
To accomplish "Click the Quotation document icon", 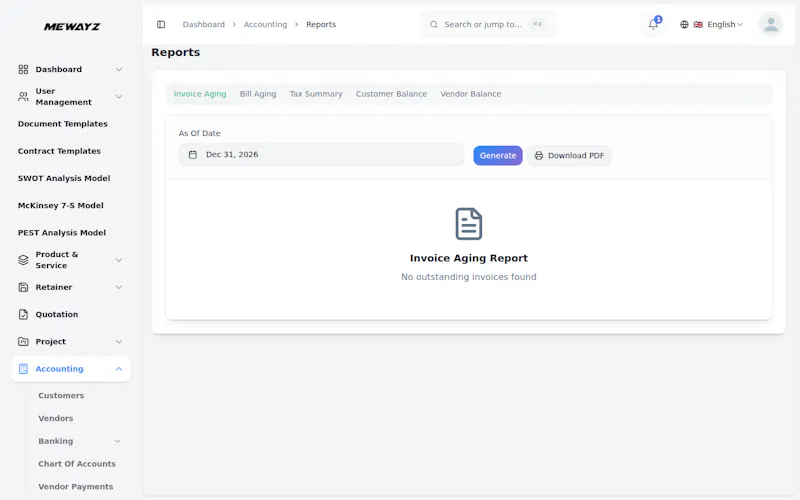I will click(x=23, y=314).
